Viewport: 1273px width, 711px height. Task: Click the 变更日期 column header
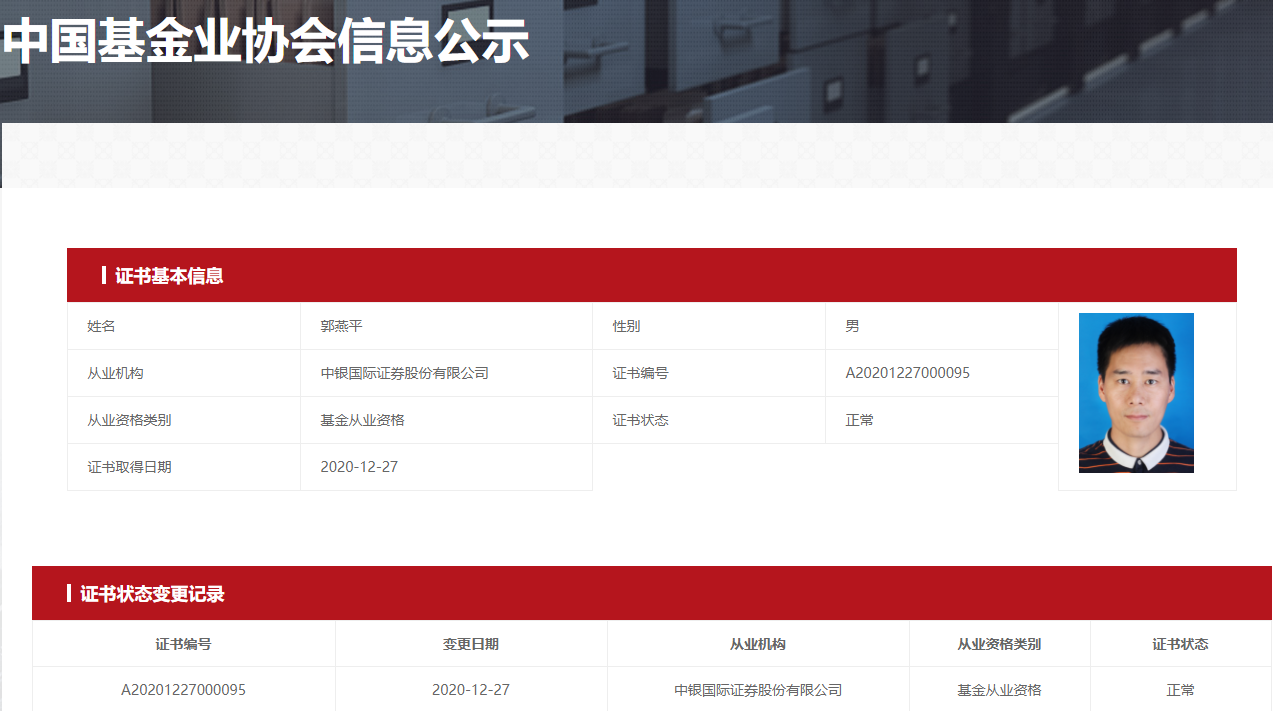(471, 644)
